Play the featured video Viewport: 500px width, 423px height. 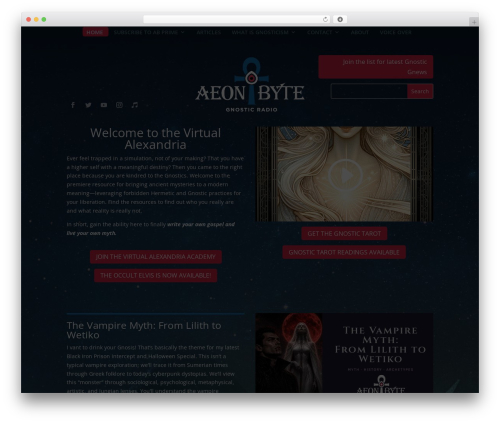pyautogui.click(x=345, y=175)
